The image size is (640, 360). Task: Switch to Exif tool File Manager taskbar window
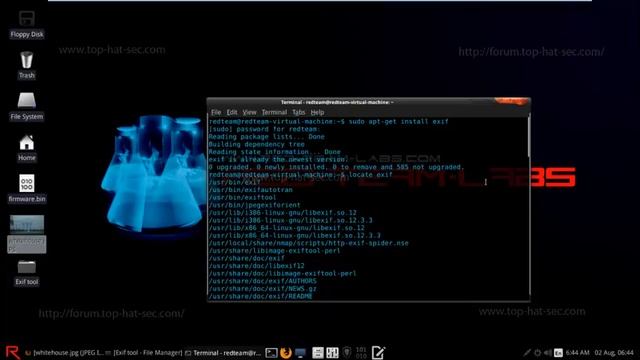(144, 353)
